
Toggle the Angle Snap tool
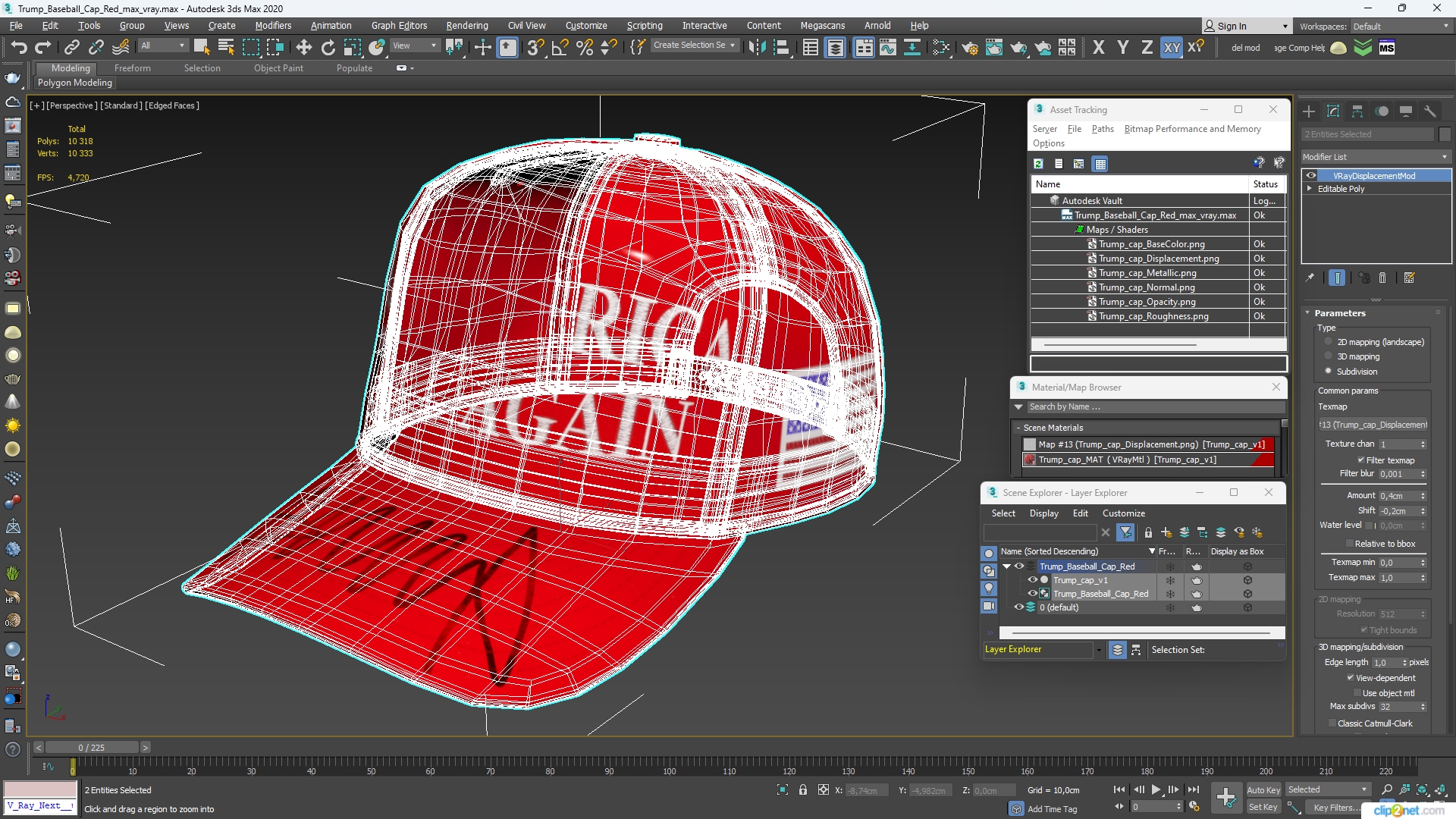tap(560, 47)
